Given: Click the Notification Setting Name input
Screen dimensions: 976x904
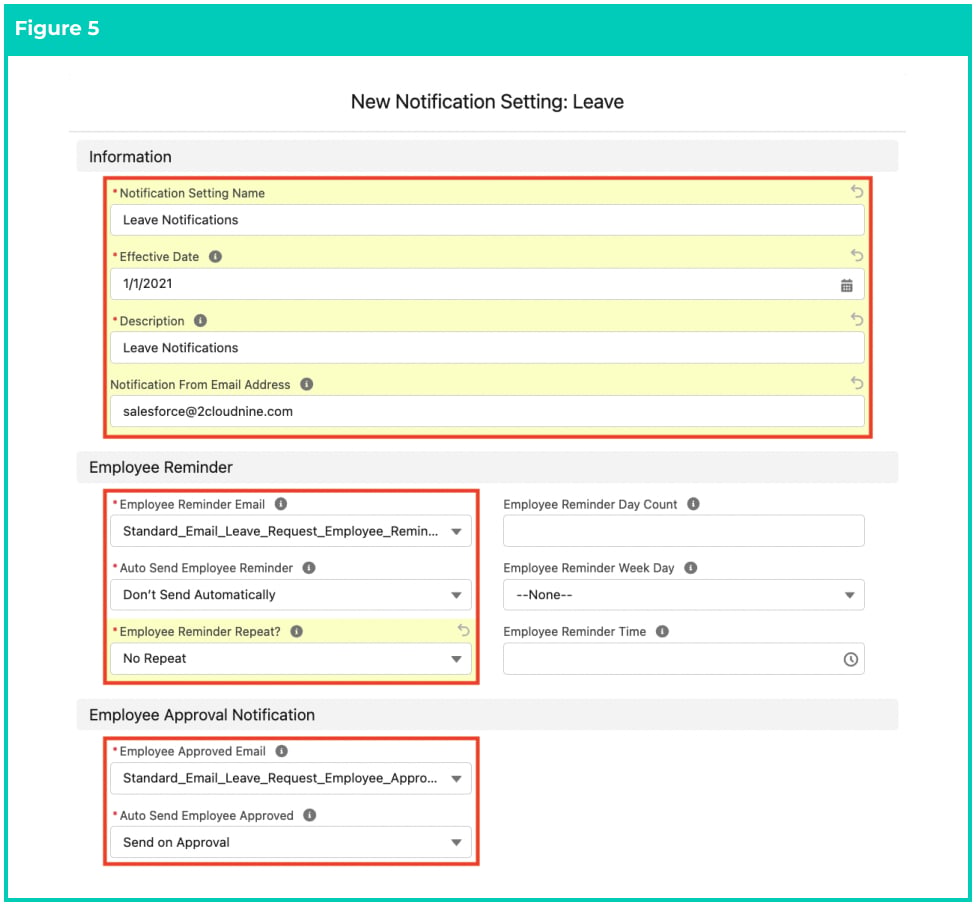Looking at the screenshot, I should [487, 220].
